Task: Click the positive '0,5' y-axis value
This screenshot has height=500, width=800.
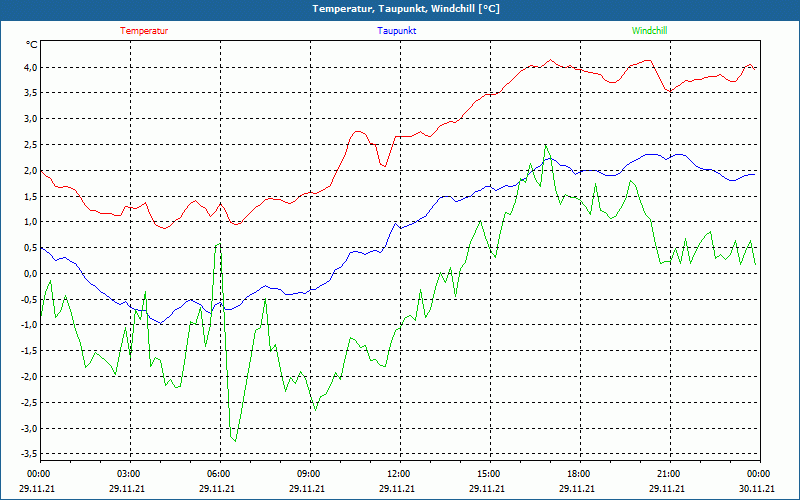Action: pyautogui.click(x=31, y=248)
